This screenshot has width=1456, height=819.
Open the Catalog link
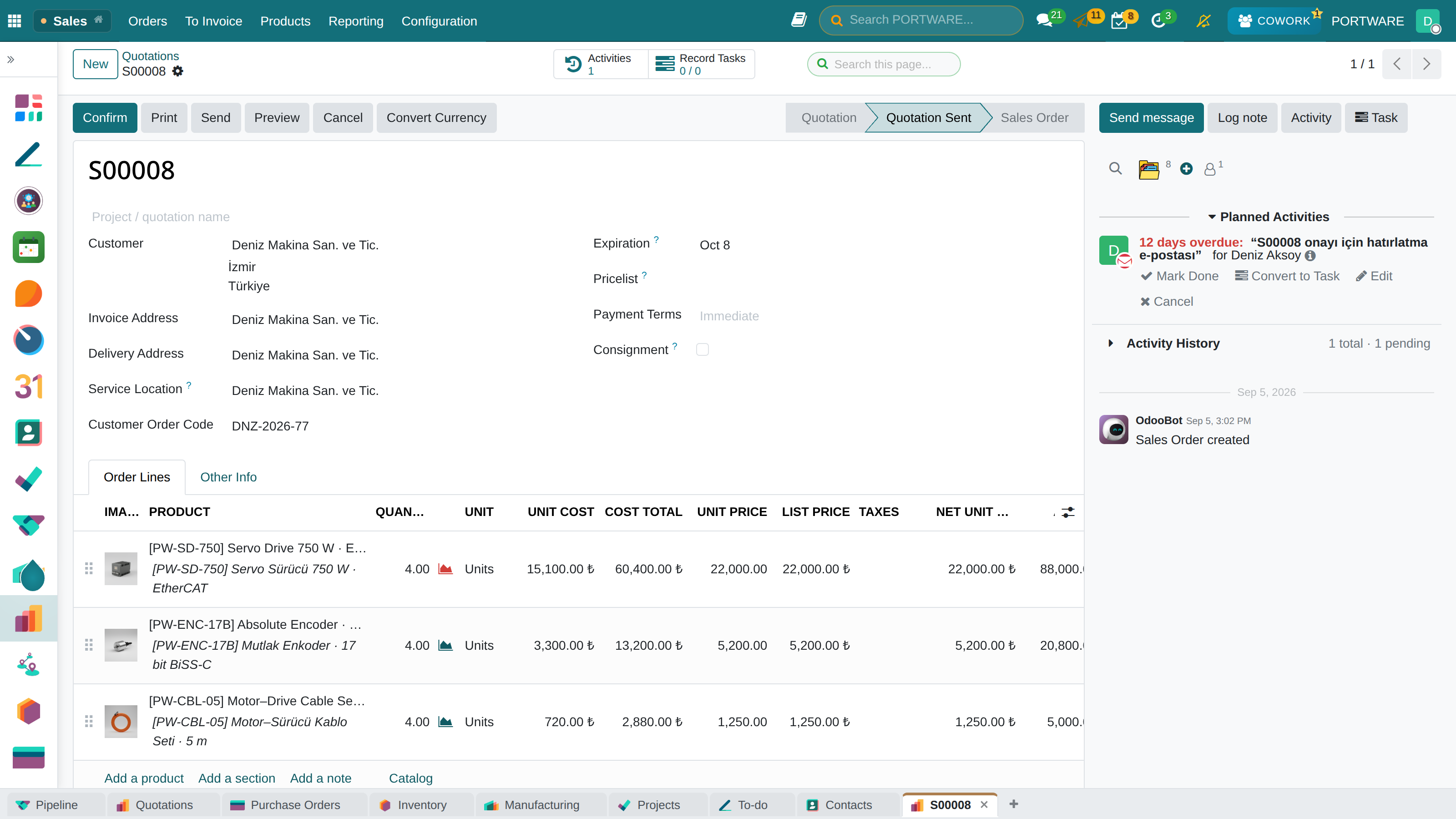pos(410,779)
